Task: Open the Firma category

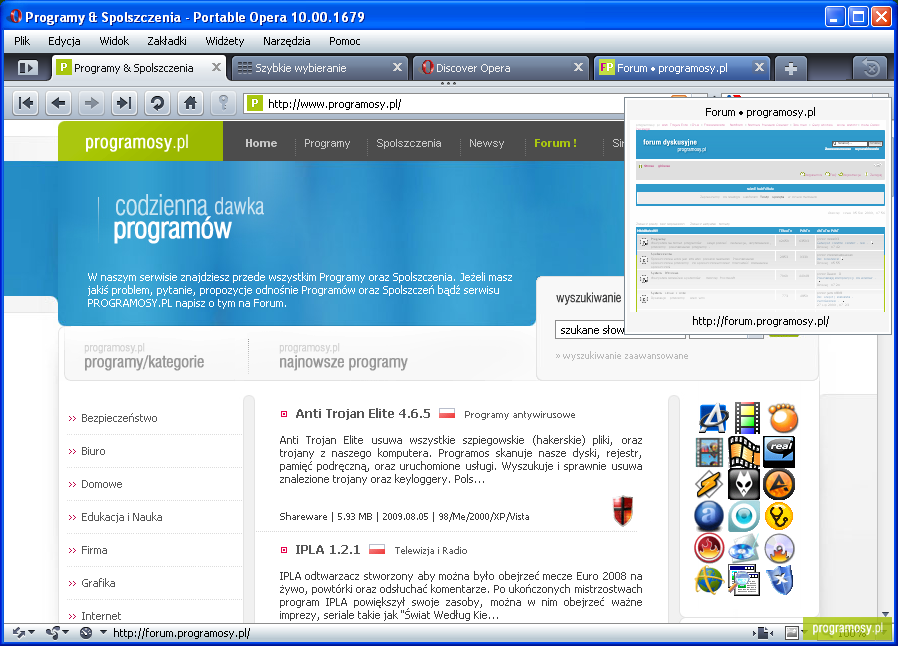Action: [94, 550]
